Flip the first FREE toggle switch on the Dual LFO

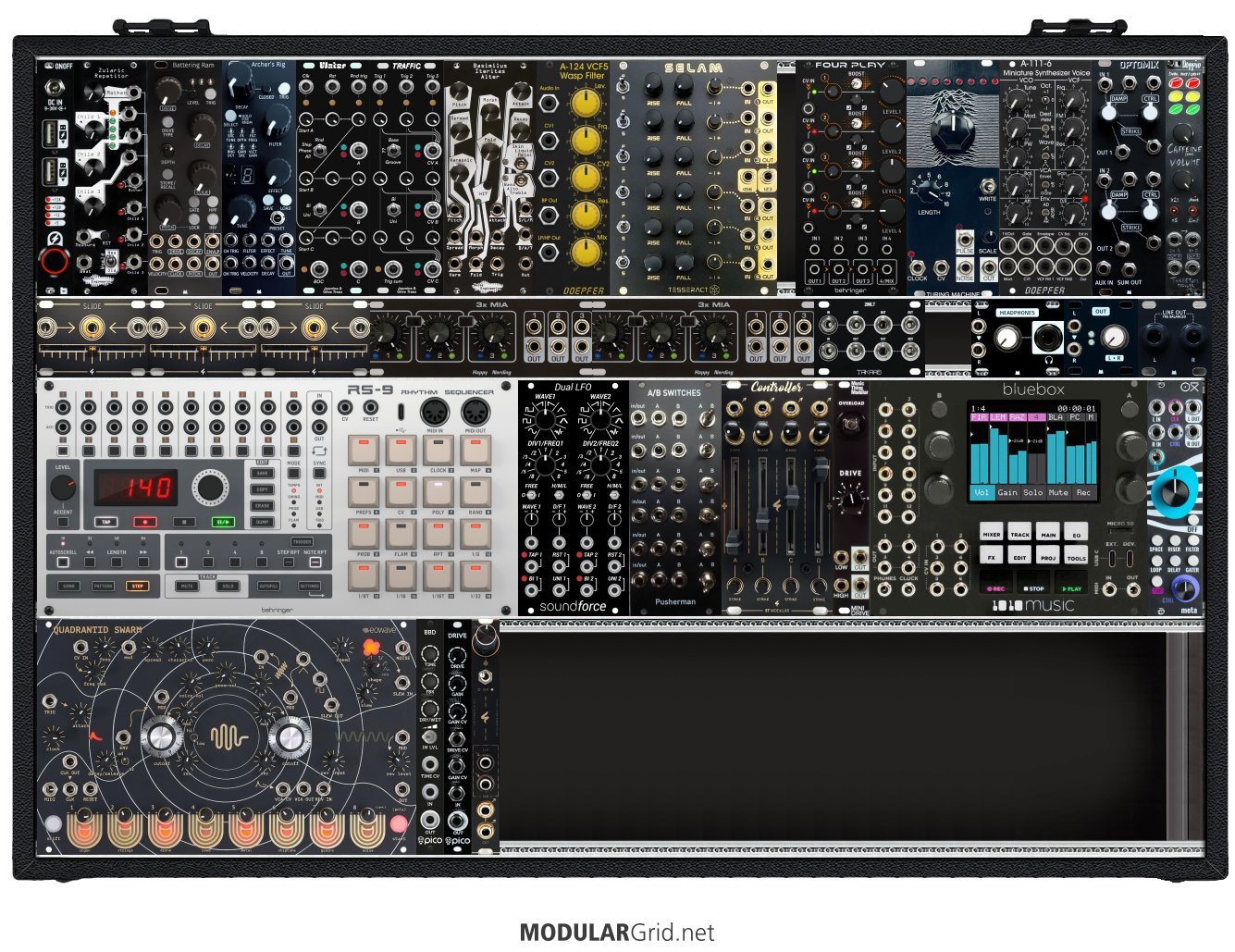531,495
